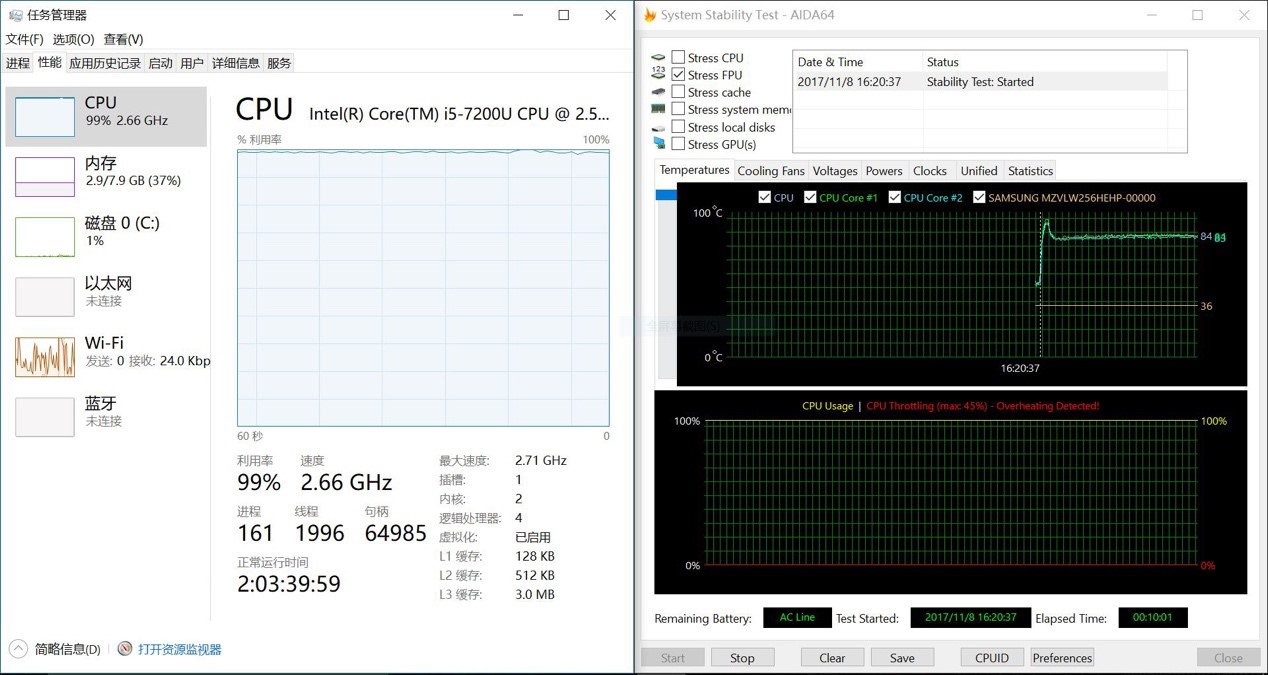Image resolution: width=1268 pixels, height=675 pixels.
Task: Click the 2.66 GHz speed value
Action: 346,482
